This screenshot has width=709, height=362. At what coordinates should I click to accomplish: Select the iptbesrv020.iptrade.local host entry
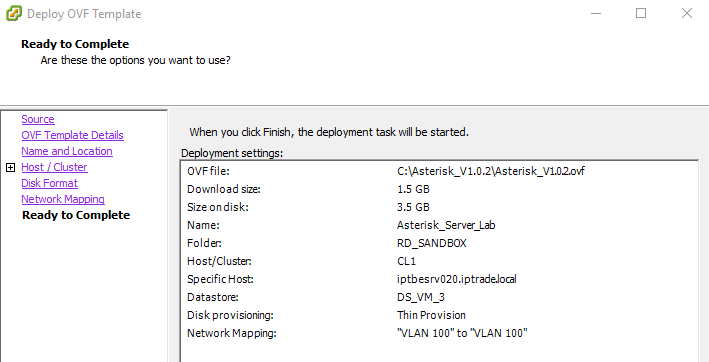457,279
